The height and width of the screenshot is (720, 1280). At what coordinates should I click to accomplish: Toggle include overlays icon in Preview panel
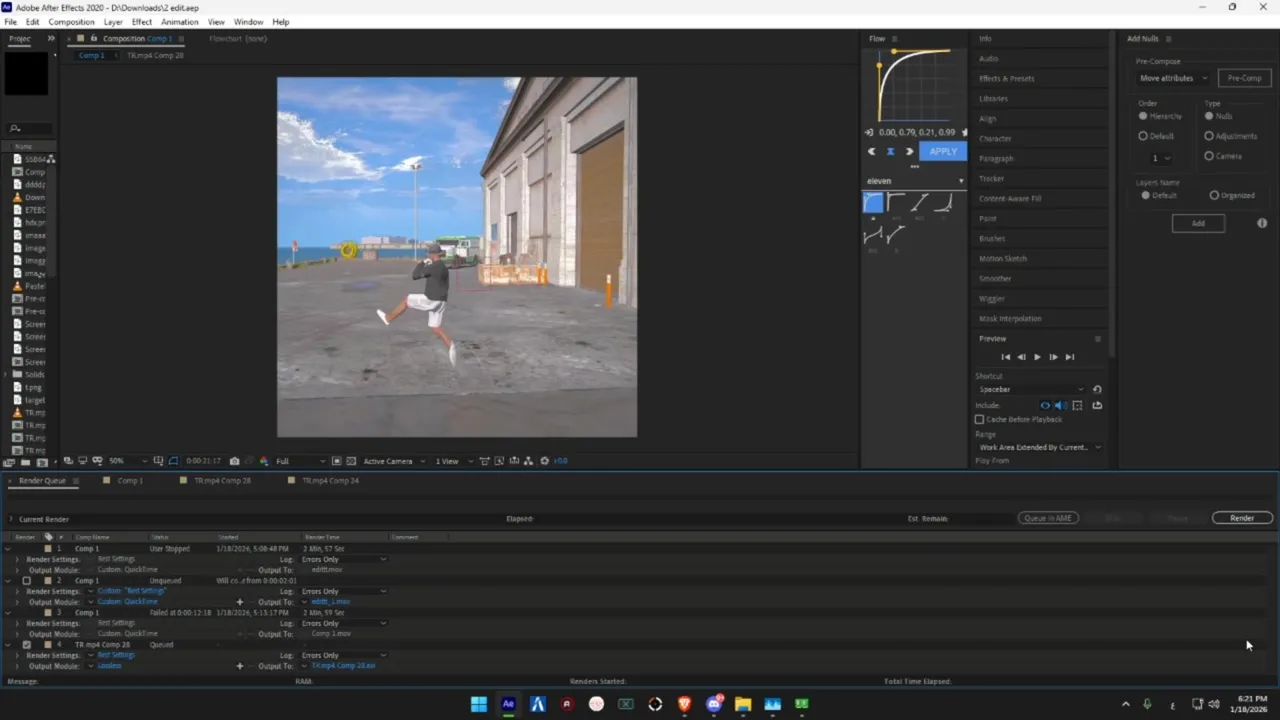(x=1077, y=405)
